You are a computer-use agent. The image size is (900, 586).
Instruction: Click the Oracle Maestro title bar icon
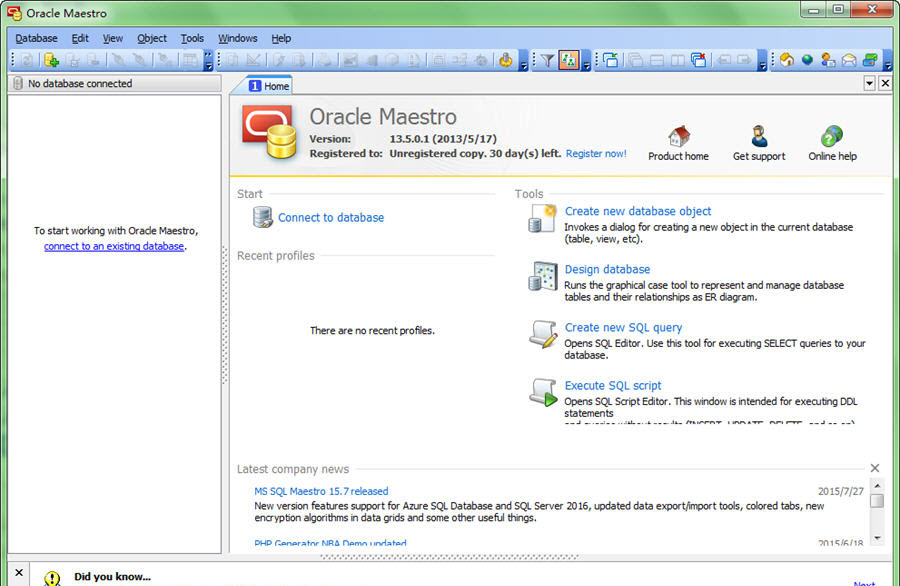(x=14, y=13)
